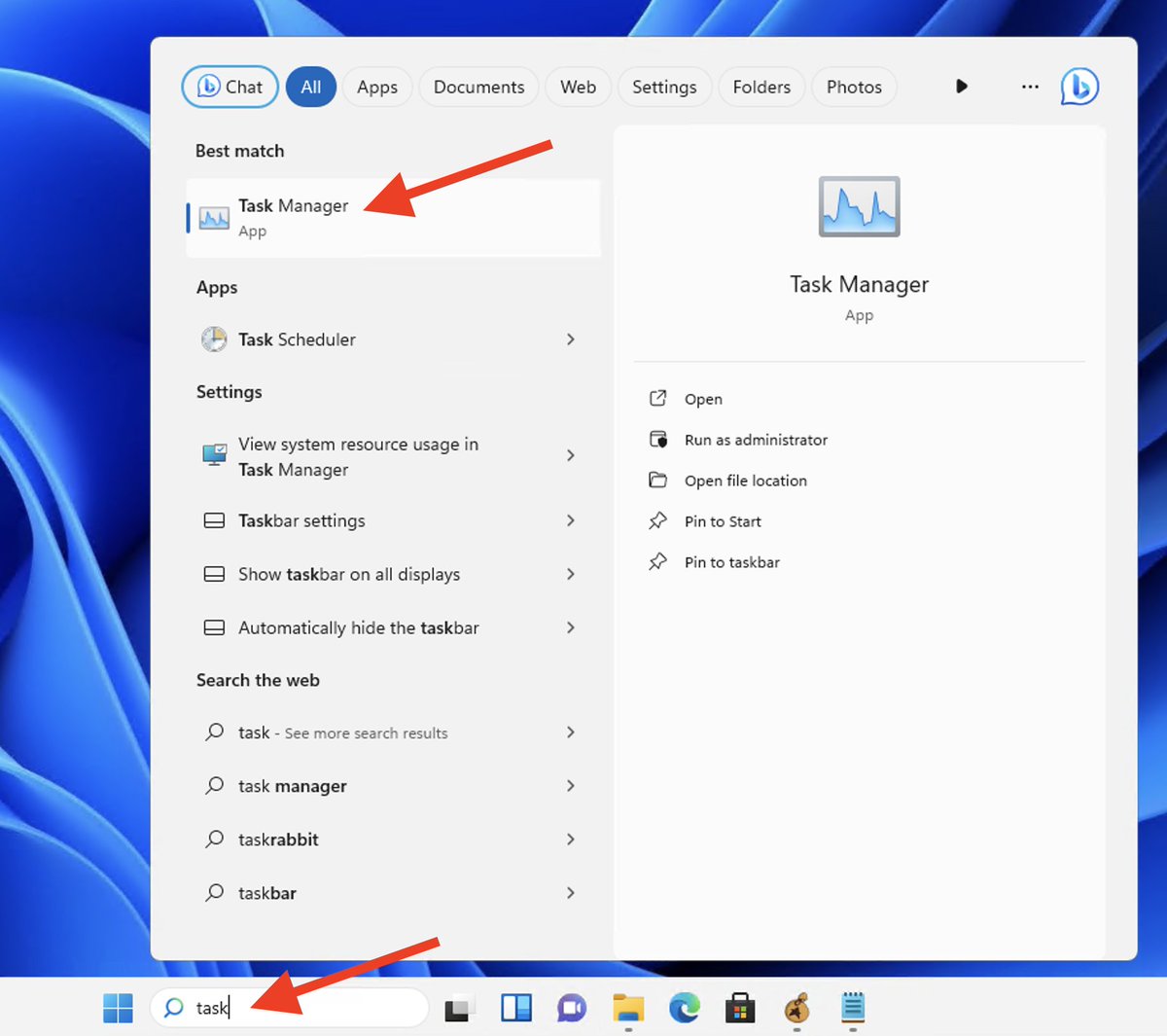Expand the 'task - See more search results' chevron
Screen dimensions: 1167x1036
(571, 732)
